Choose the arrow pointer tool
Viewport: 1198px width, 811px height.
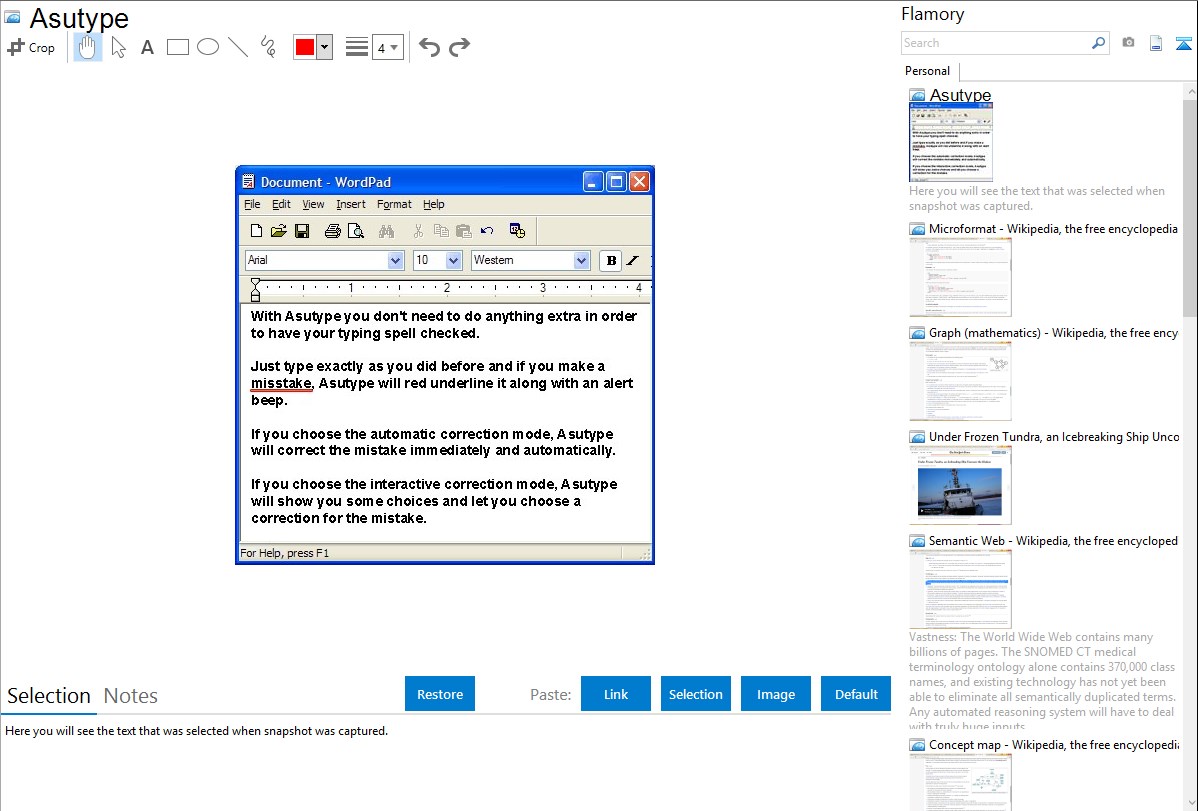pyautogui.click(x=118, y=47)
